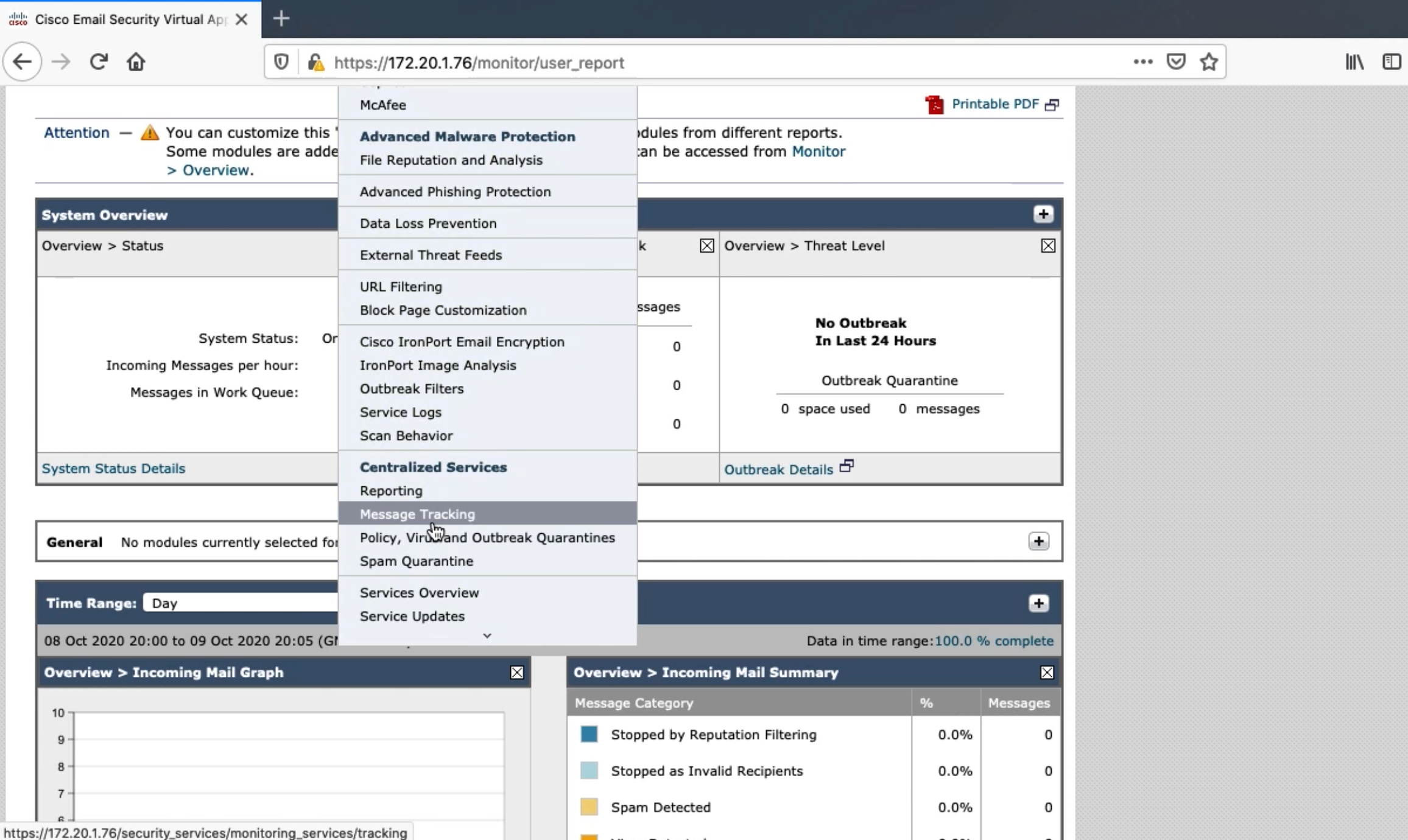
Task: Click Stopped as Invalid Recipients color swatch
Action: 589,771
